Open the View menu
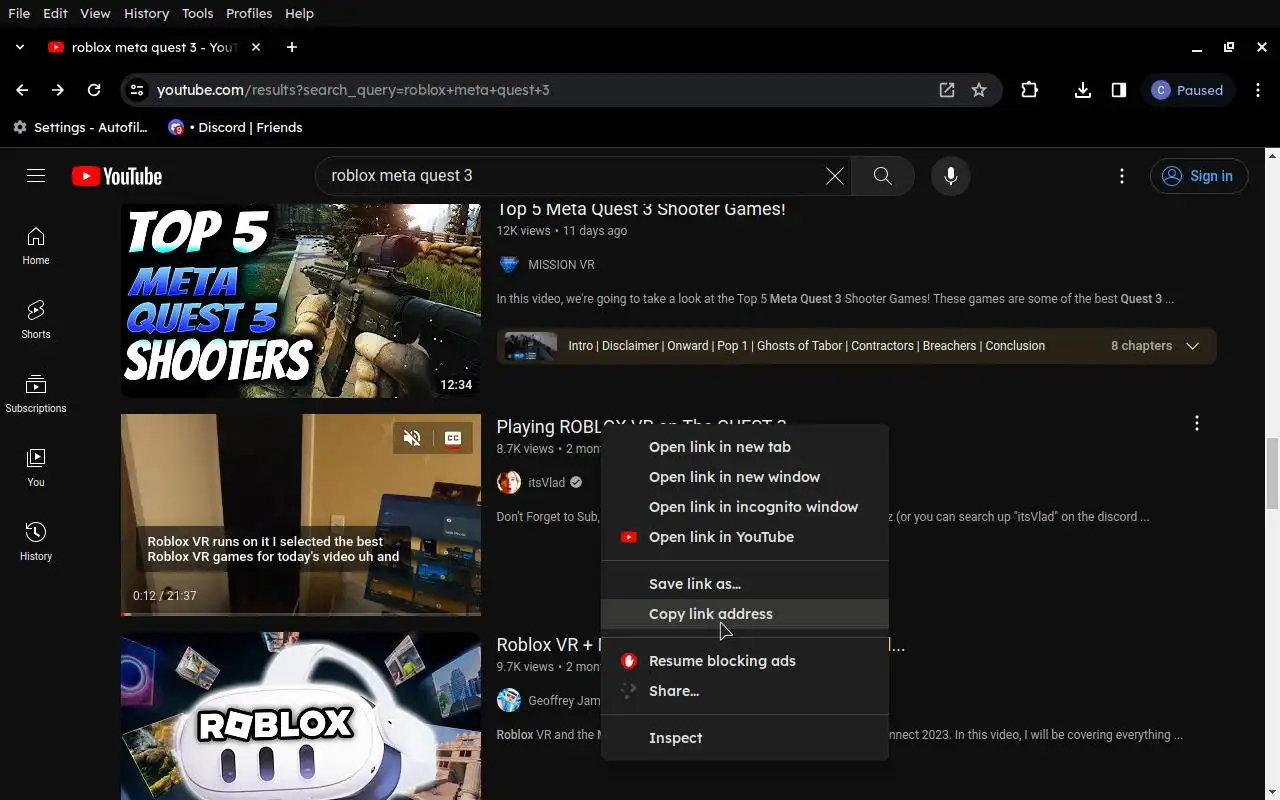Image resolution: width=1280 pixels, height=800 pixels. tap(95, 13)
